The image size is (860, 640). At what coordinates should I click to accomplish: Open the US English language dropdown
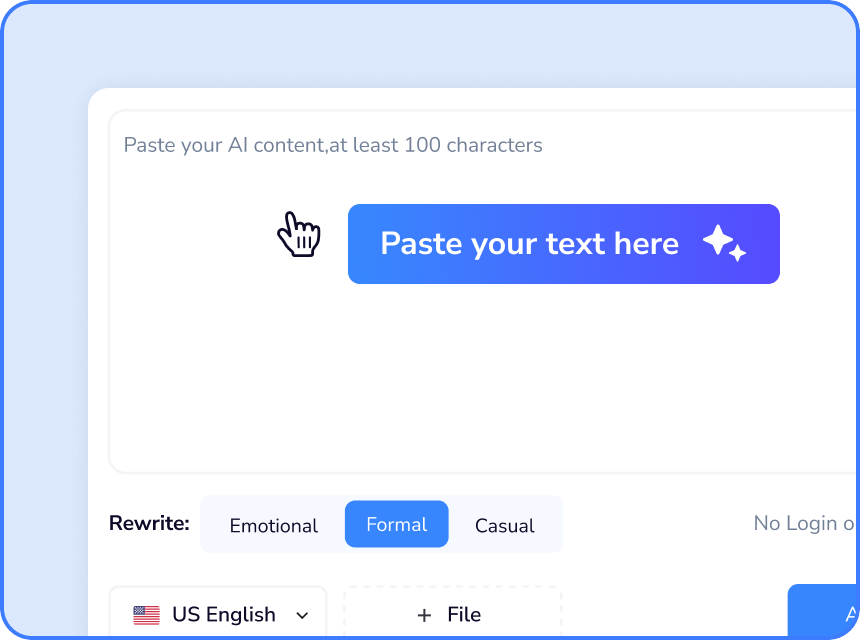218,613
